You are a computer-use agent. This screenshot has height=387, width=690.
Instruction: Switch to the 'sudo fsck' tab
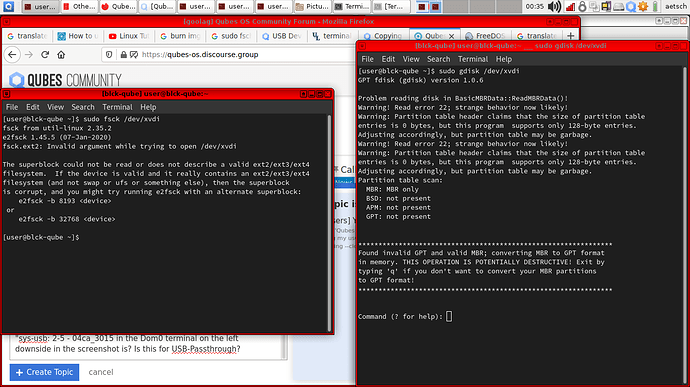coord(231,36)
